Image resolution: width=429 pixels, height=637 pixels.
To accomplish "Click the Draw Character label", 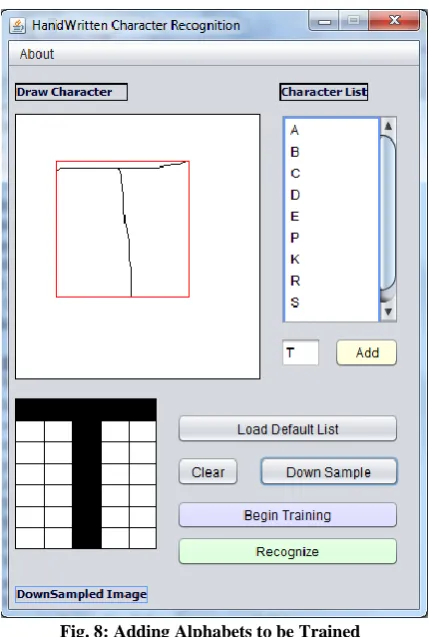I will 72,92.
